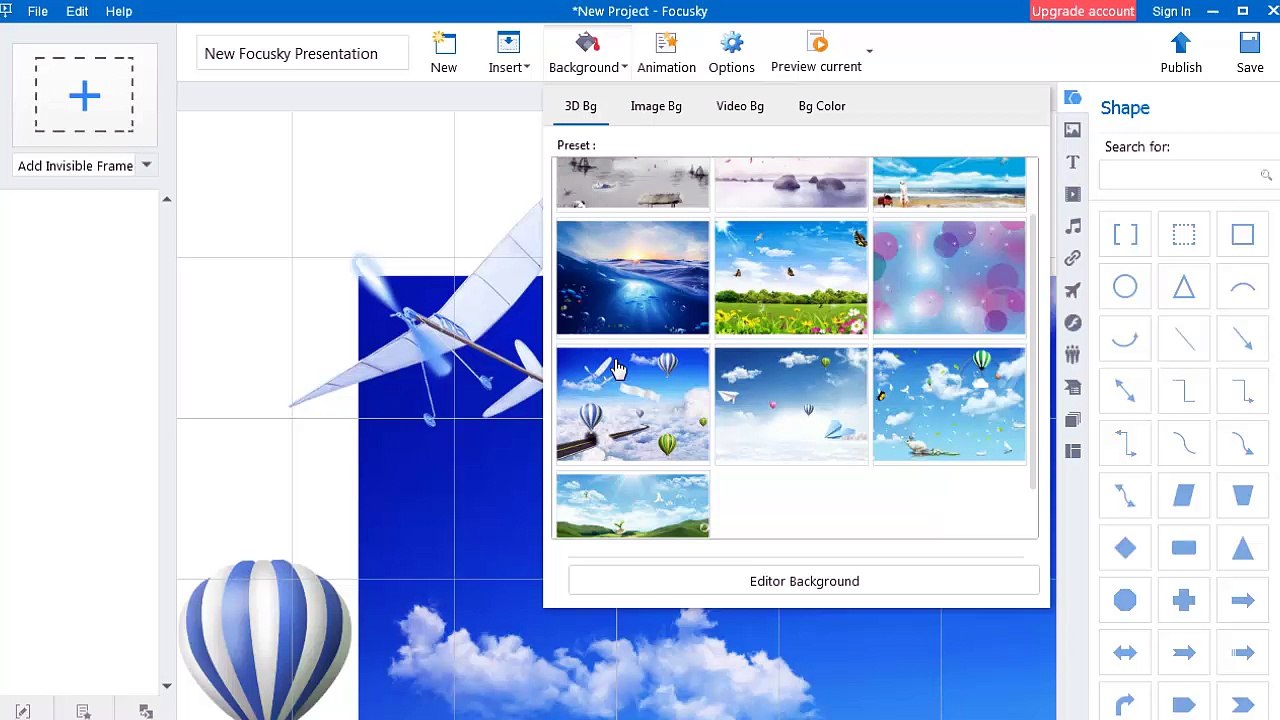
Task: Open the Animation editor
Action: point(666,53)
